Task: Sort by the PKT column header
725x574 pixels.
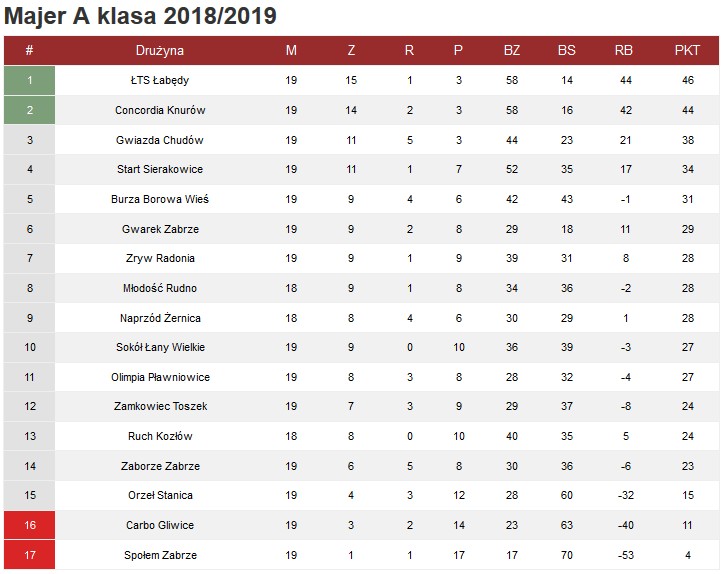Action: [687, 51]
